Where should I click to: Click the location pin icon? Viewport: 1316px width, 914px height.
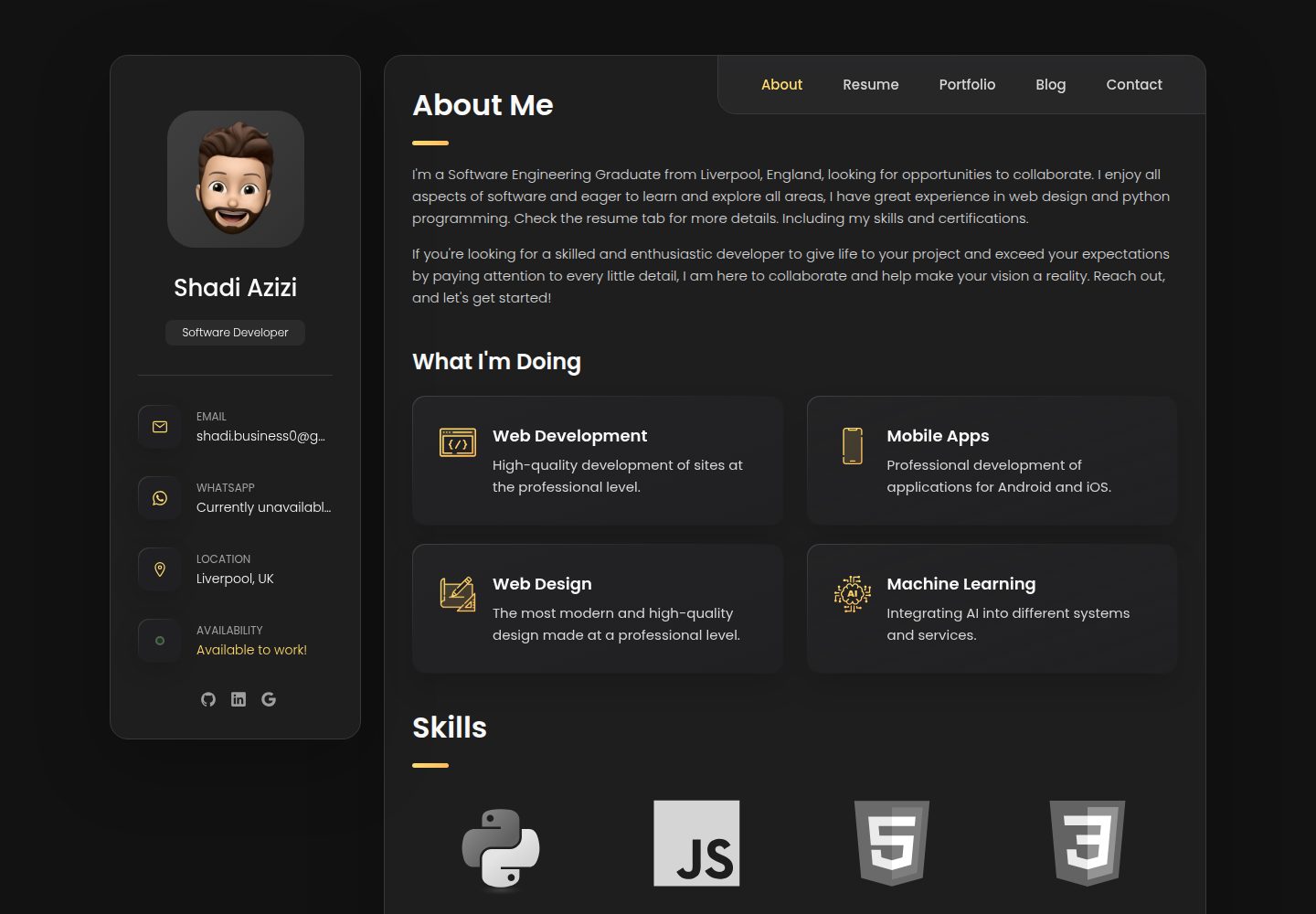point(160,569)
